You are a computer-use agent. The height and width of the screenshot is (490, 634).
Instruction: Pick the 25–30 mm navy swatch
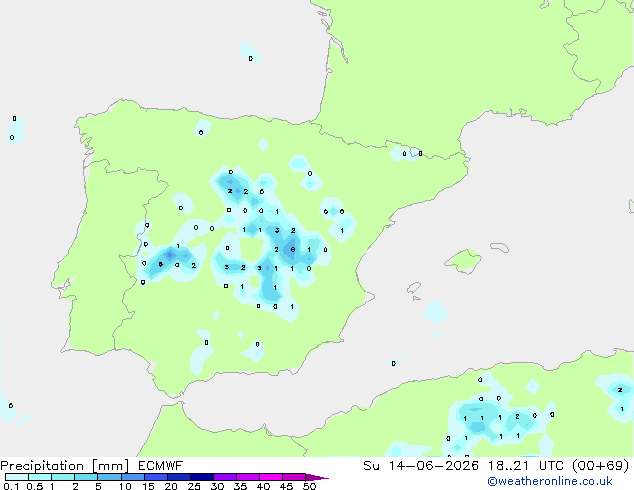click(x=201, y=477)
